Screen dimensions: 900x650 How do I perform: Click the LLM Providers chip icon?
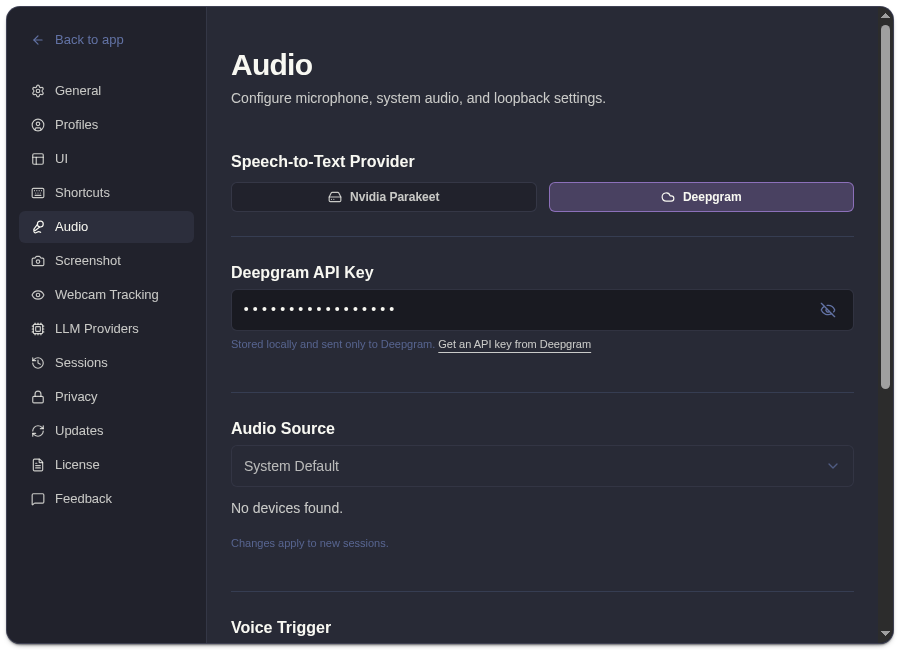(x=38, y=328)
